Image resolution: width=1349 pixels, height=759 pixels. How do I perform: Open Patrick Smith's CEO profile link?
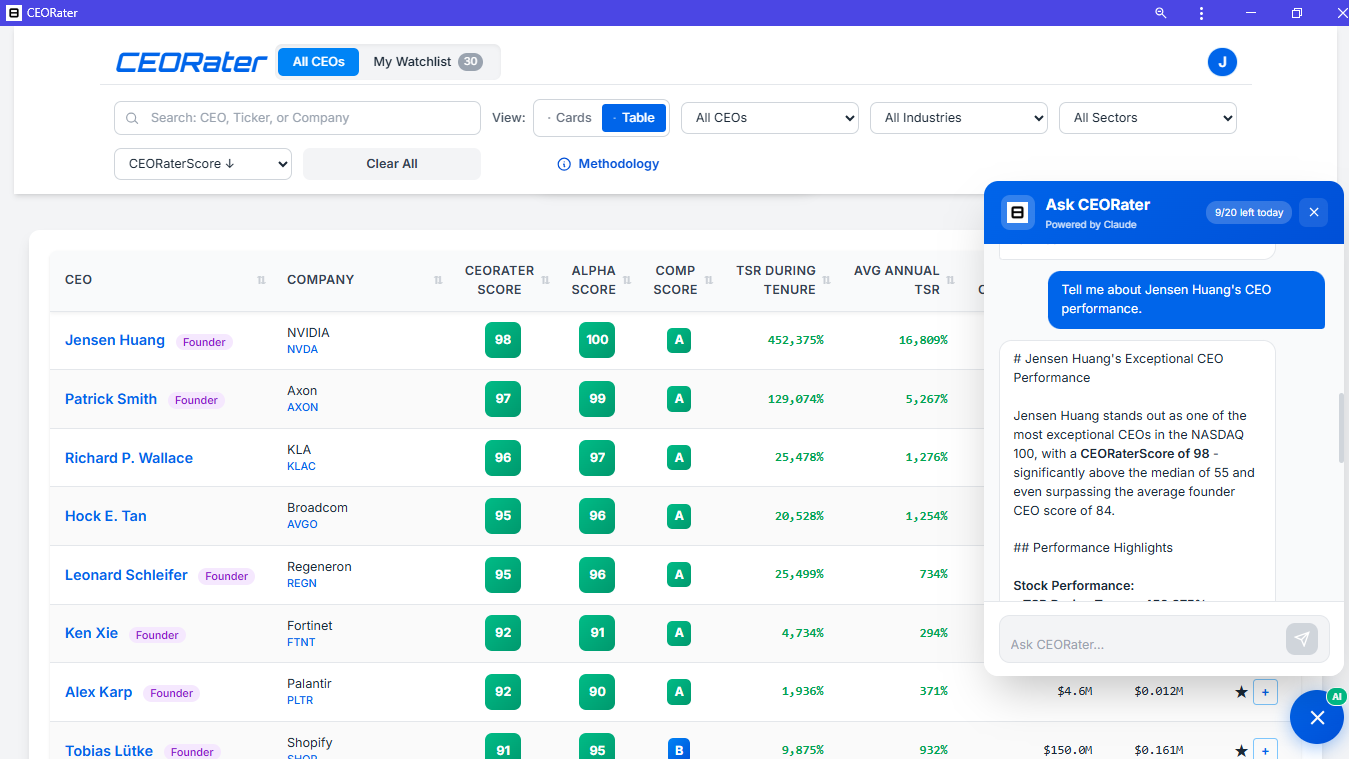click(111, 399)
